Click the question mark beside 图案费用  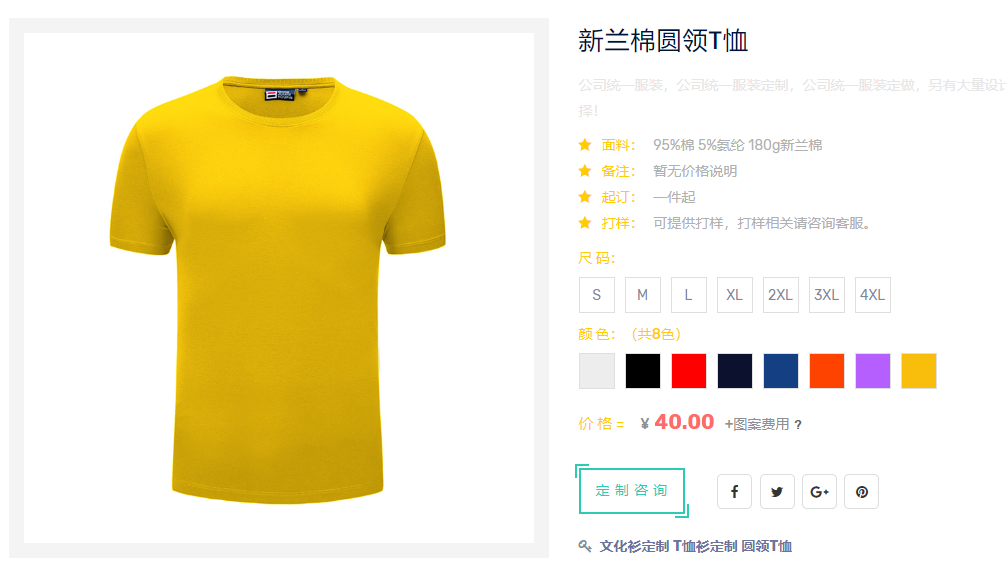797,425
